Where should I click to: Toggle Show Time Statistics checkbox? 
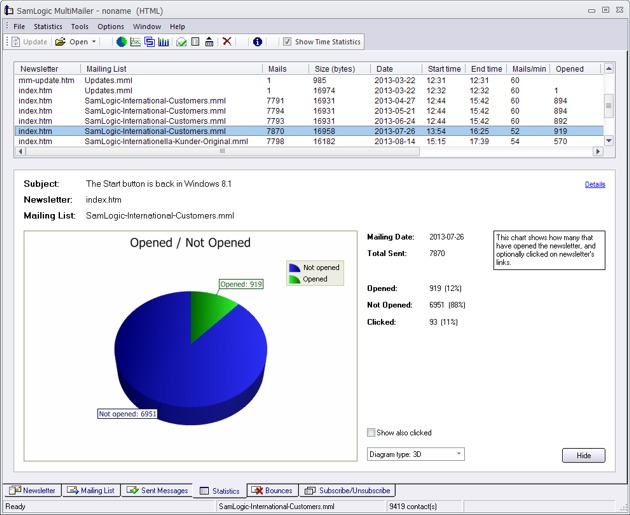(x=287, y=42)
